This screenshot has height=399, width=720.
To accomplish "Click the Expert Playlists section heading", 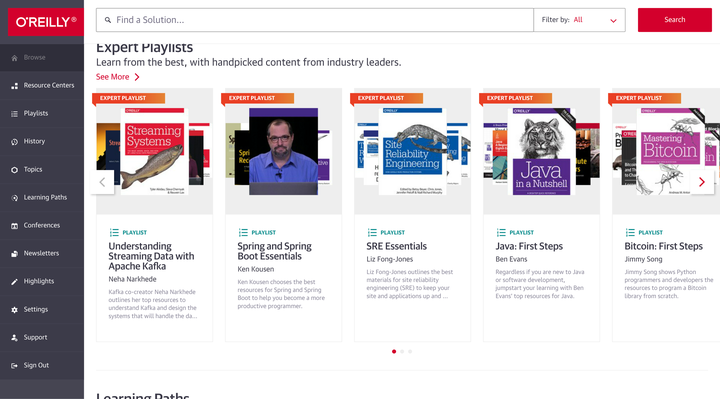I will coord(145,48).
